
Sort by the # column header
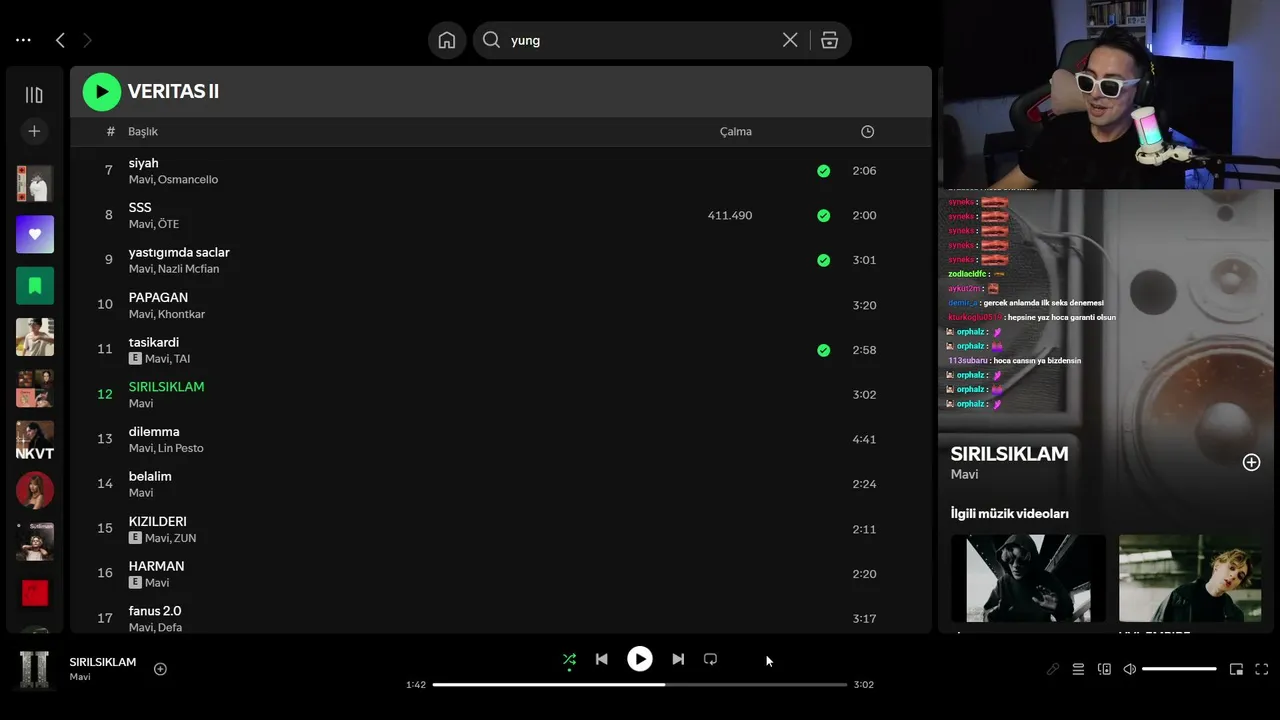[x=110, y=132]
